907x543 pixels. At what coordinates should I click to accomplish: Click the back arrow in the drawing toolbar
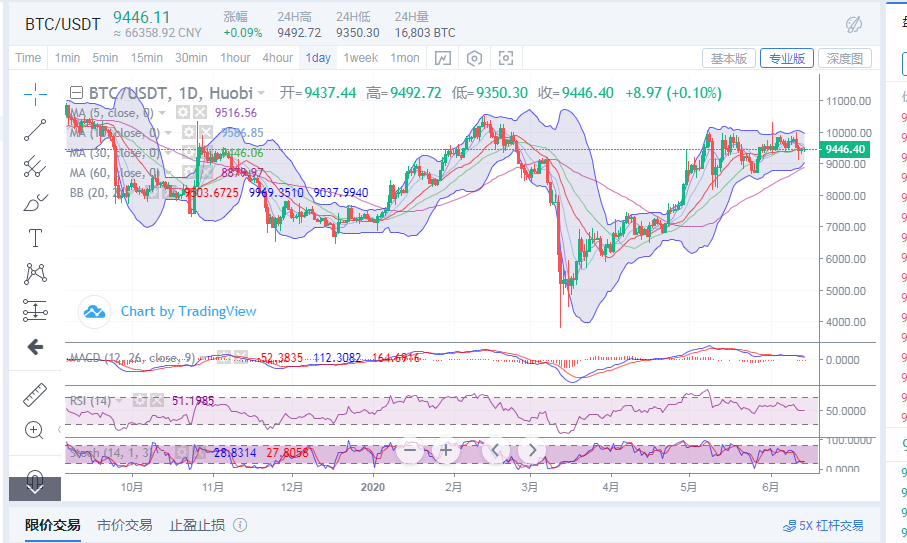tap(35, 347)
